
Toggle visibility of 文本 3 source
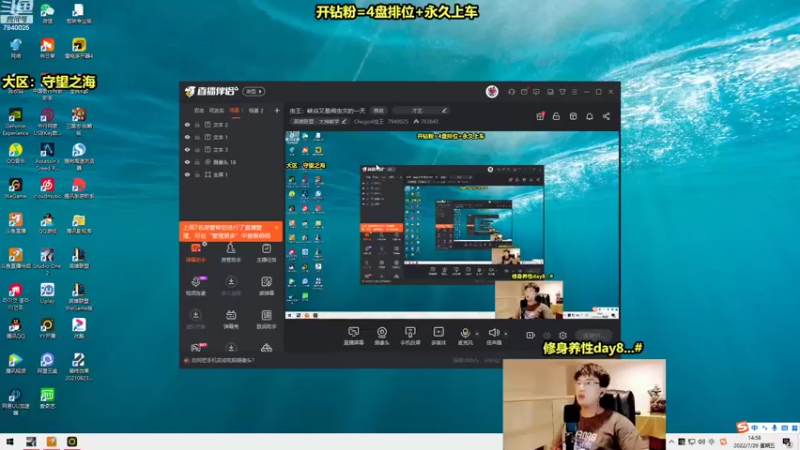187,149
